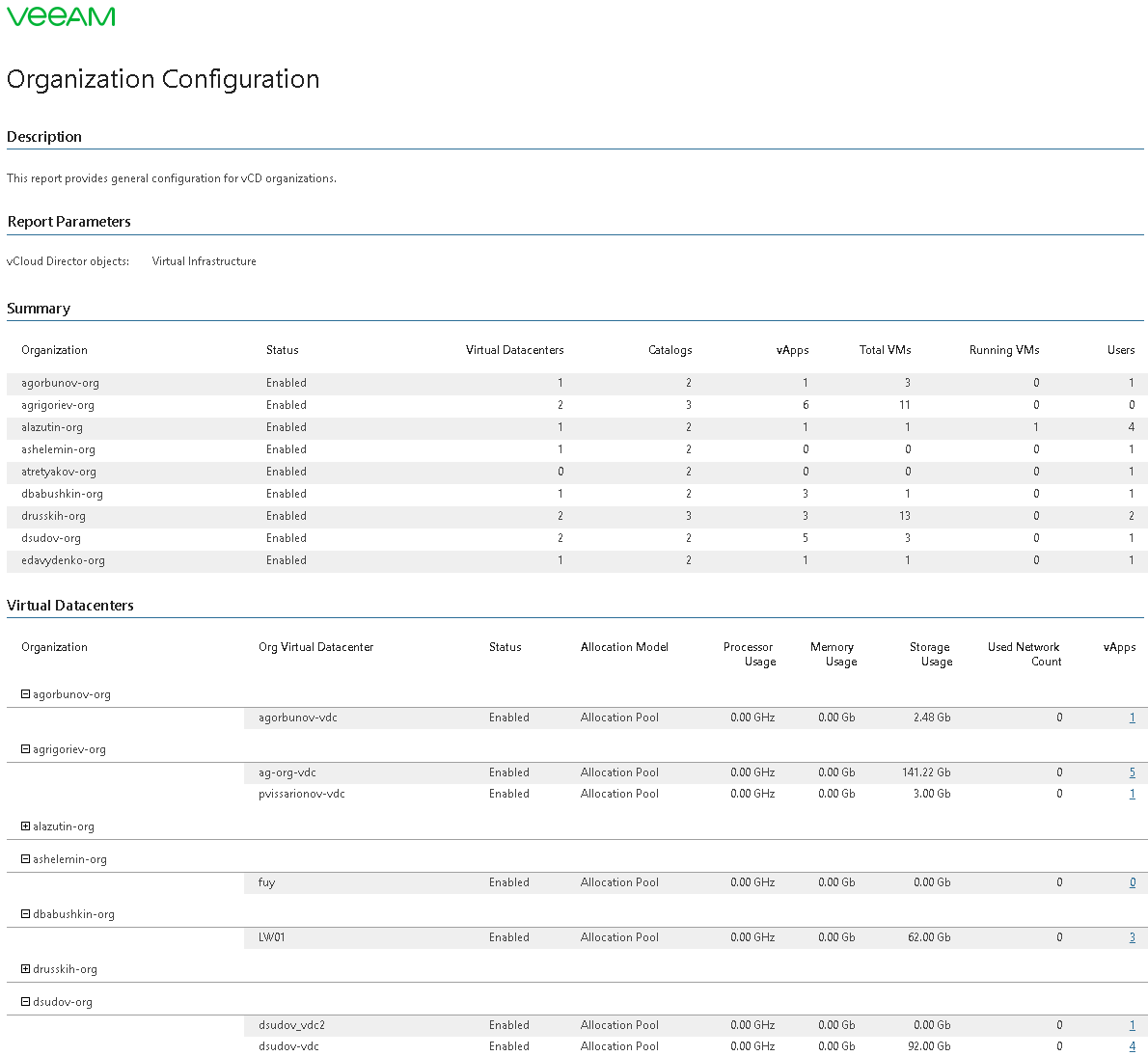Image resolution: width=1148 pixels, height=1056 pixels.
Task: Click the Veeam logo
Action: click(61, 16)
